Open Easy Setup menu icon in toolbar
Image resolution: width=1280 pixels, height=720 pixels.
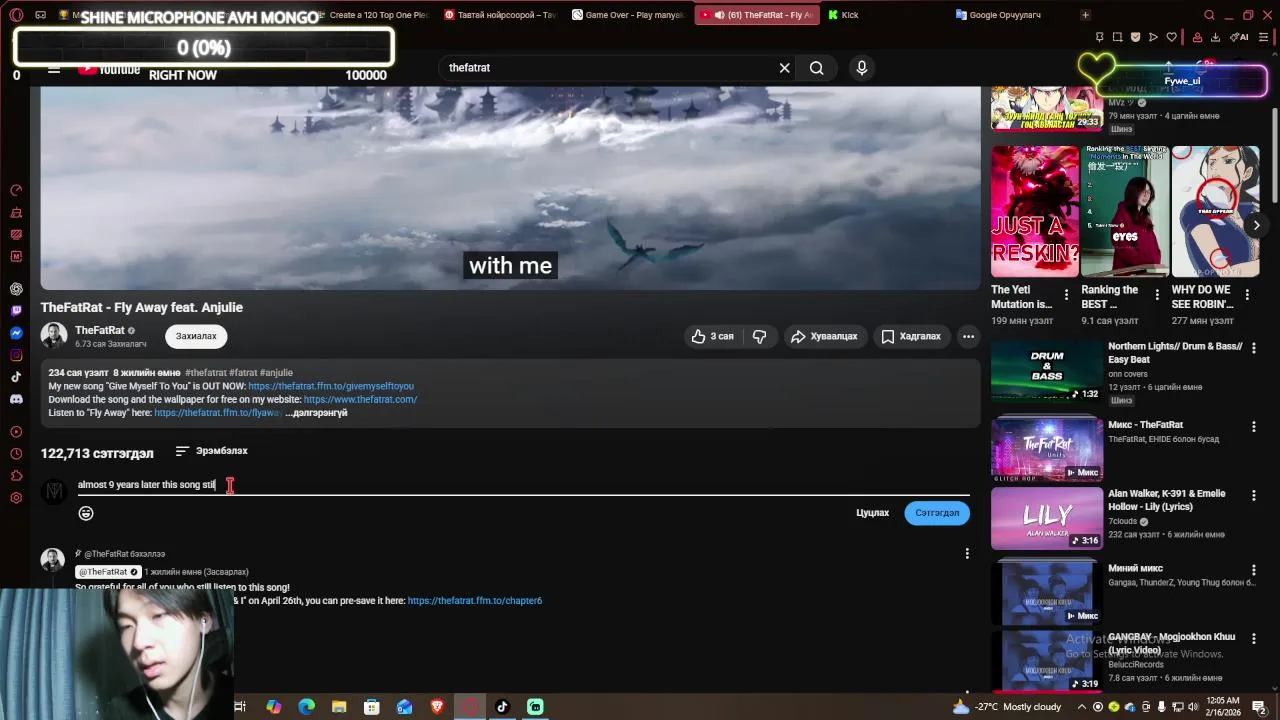(1263, 38)
